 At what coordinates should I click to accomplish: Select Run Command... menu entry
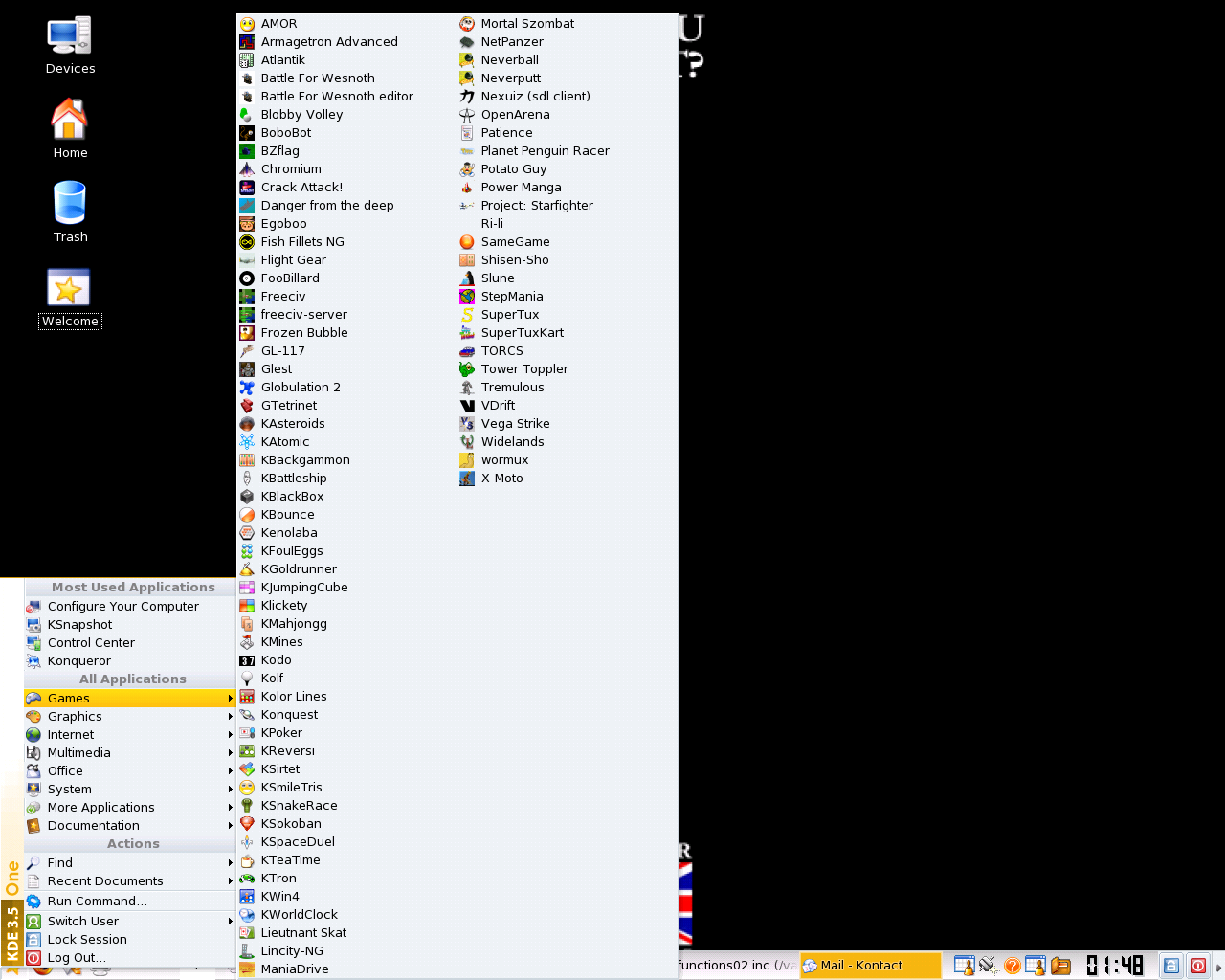129,902
